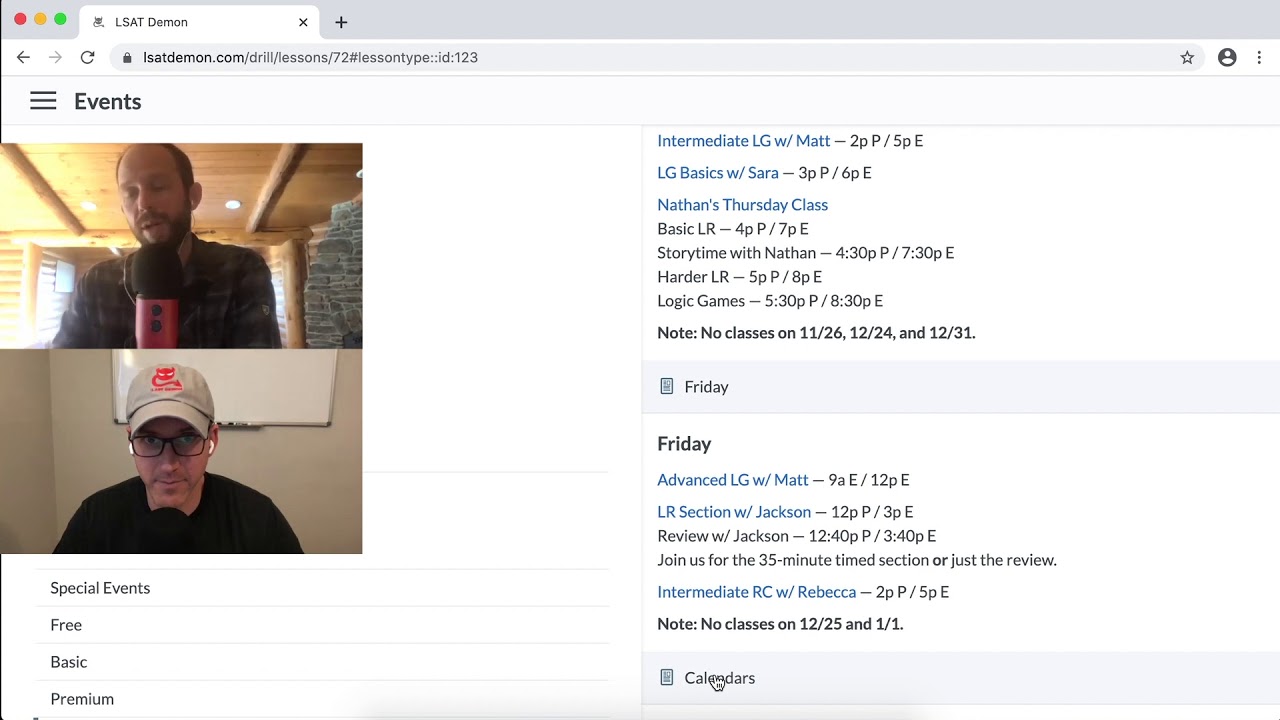Click 'Join us for the 35-minute timed section' text
1280x720 pixels.
(x=857, y=560)
